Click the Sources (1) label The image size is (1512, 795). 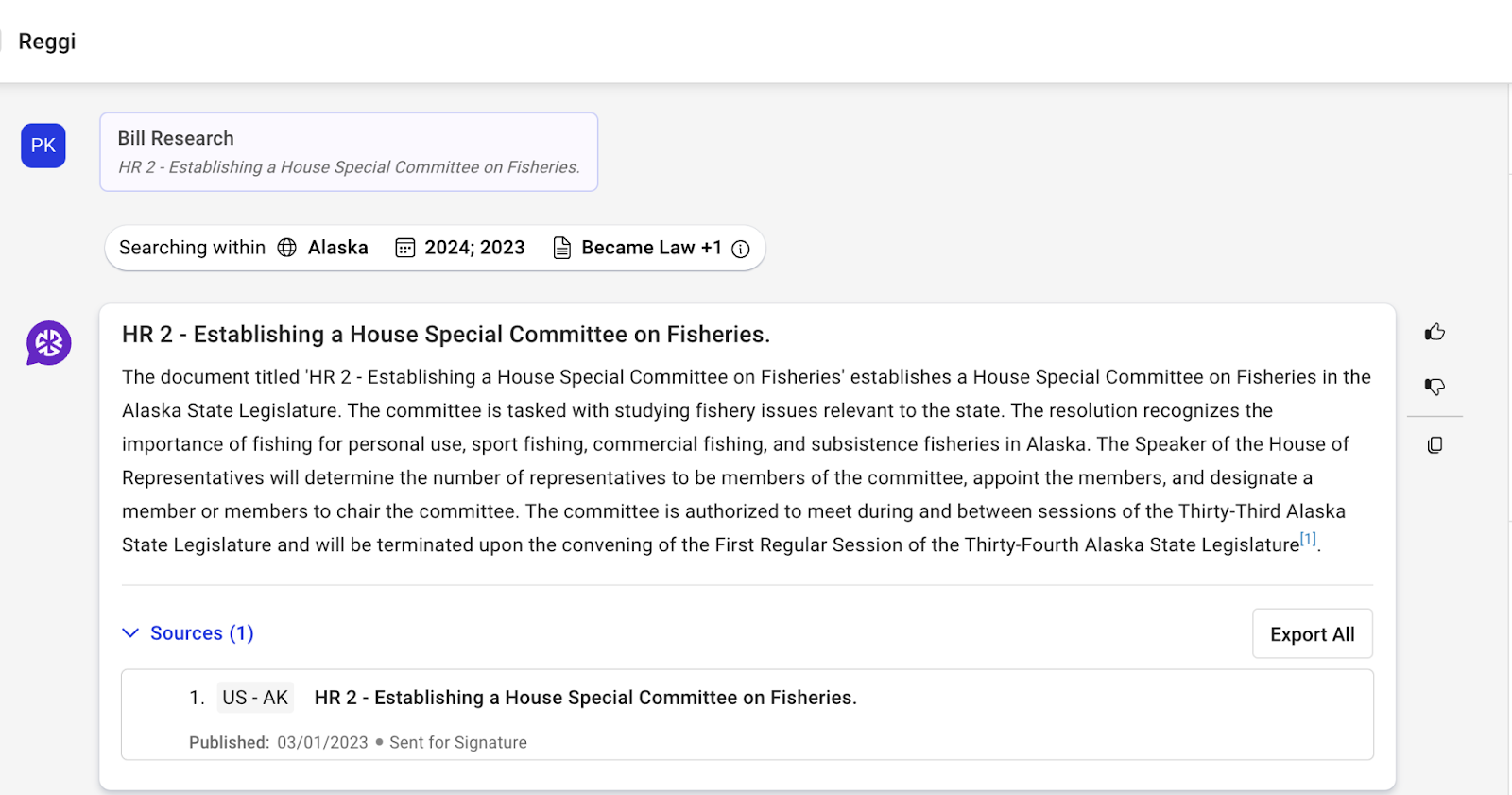pyautogui.click(x=201, y=633)
